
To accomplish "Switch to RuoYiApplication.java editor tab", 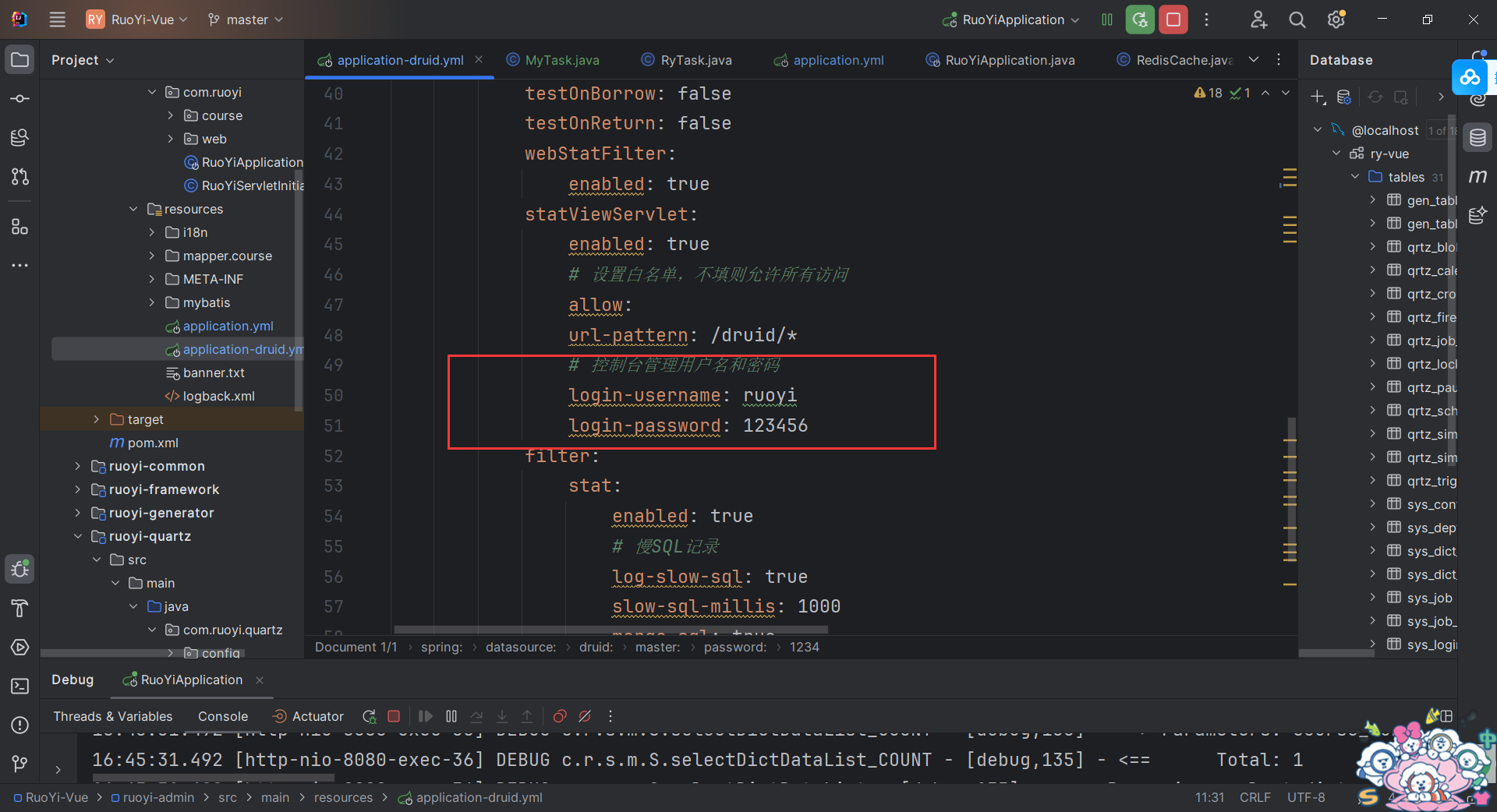I will pos(1000,60).
